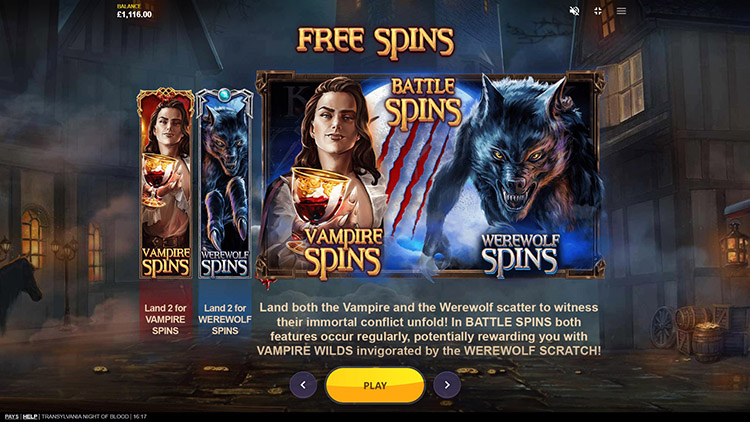Go to the previous info page
The width and height of the screenshot is (750, 422).
coord(303,385)
